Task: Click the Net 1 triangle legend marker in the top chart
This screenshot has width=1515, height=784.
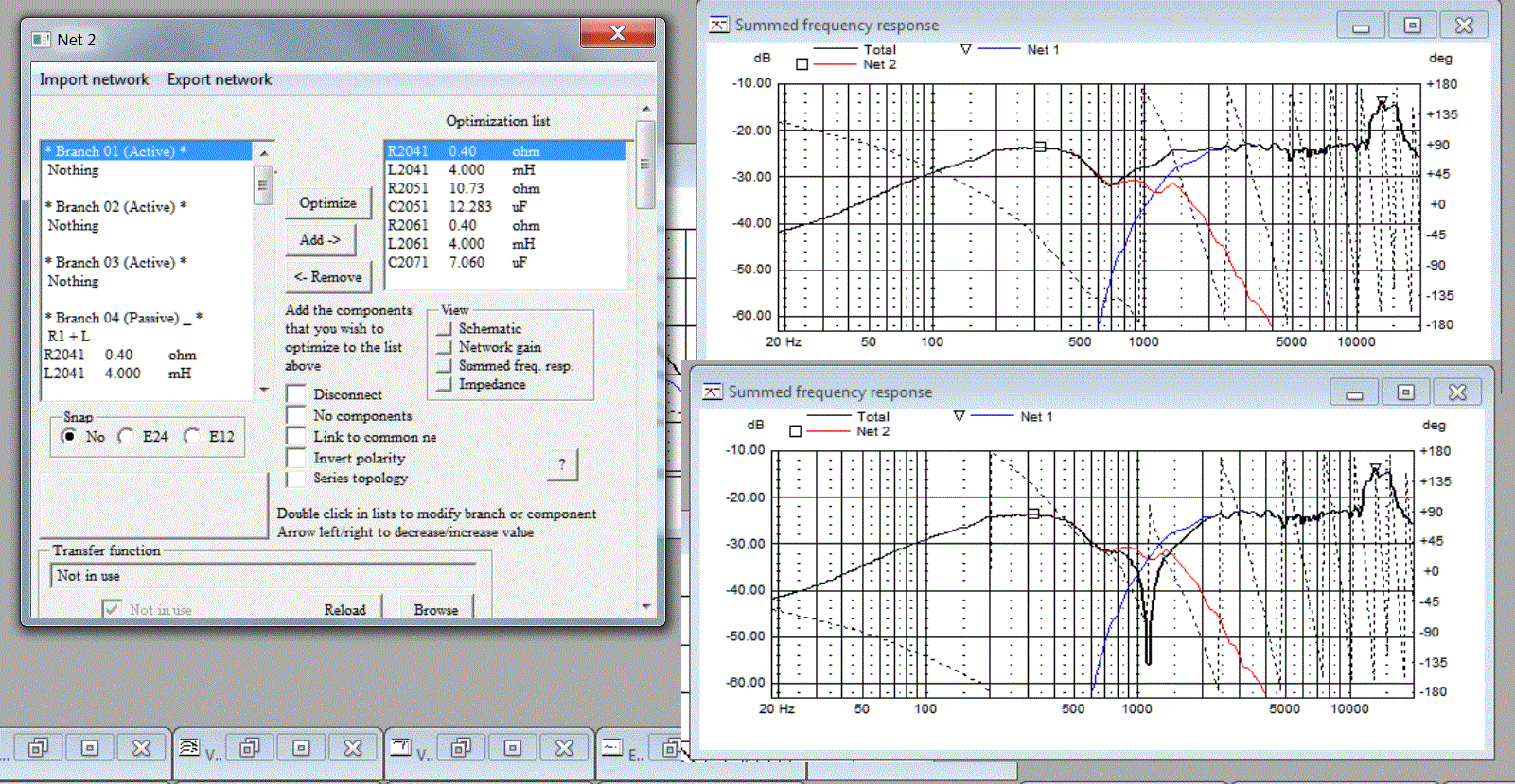Action: (965, 49)
